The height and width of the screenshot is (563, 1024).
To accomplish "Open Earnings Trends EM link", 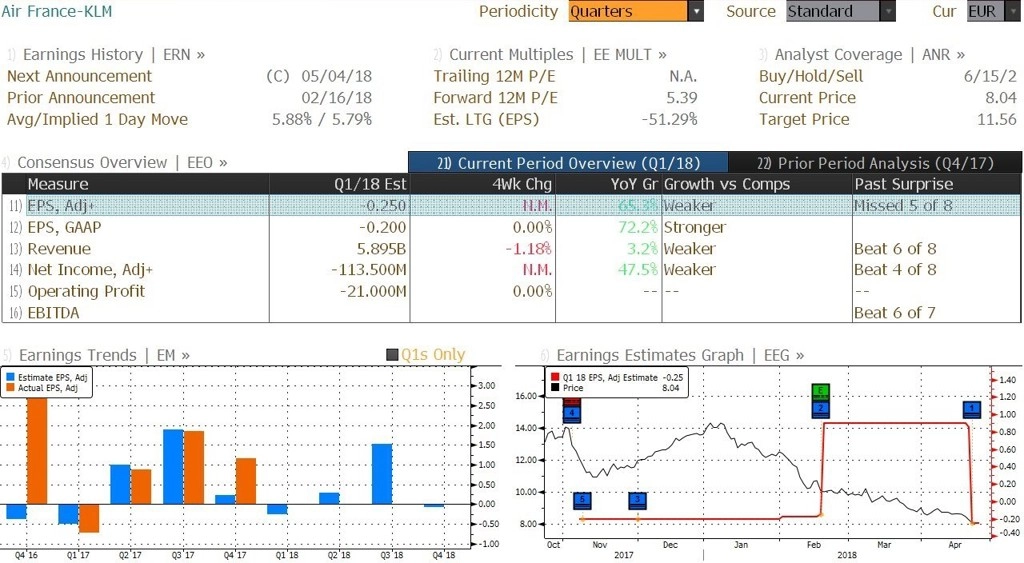I will coord(104,355).
